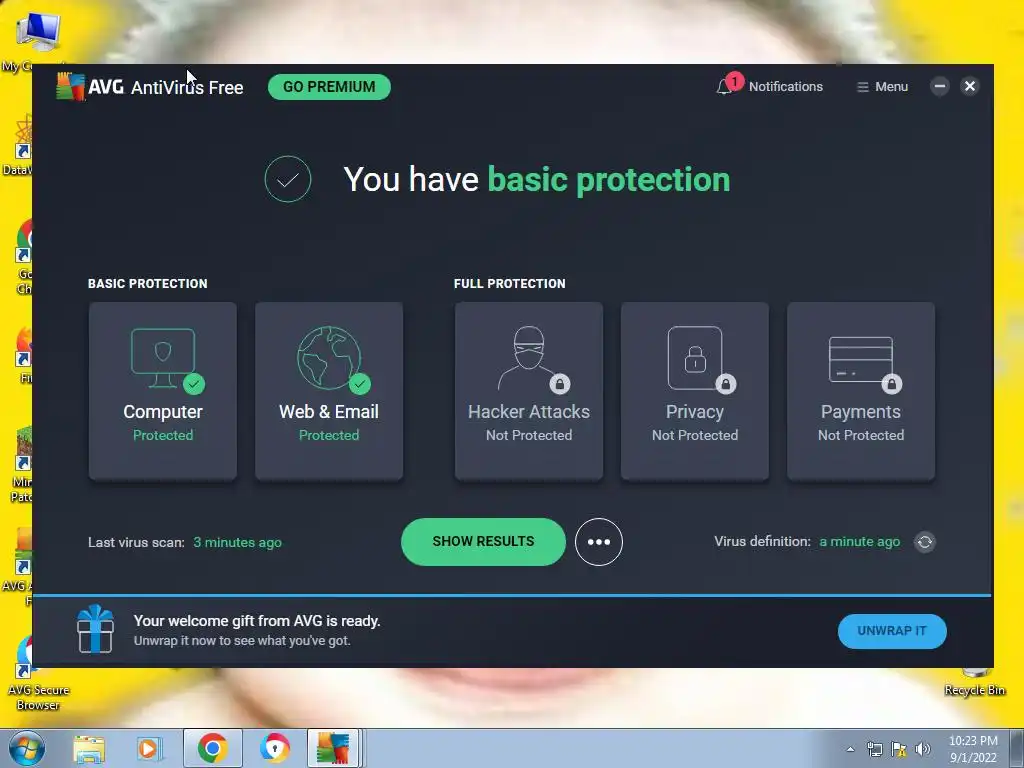This screenshot has height=768, width=1024.
Task: Click the volume speaker tray icon
Action: click(x=923, y=749)
